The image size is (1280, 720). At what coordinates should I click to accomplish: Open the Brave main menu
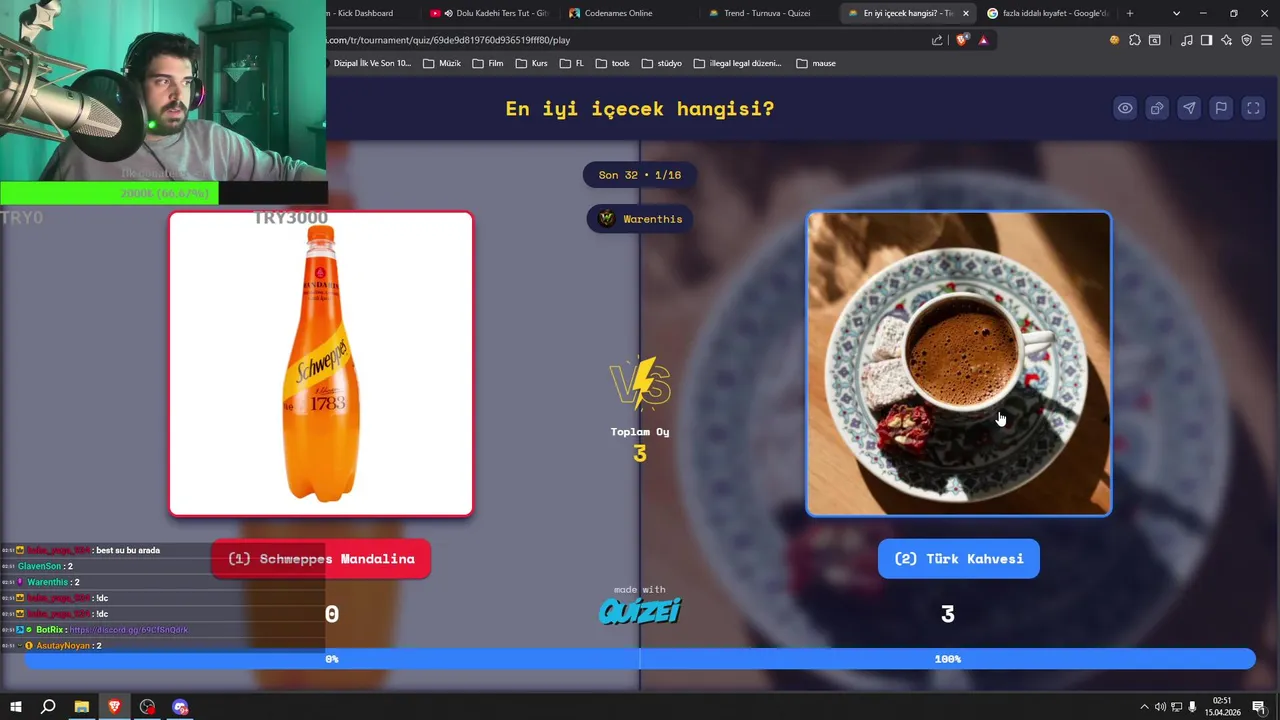click(x=1268, y=40)
